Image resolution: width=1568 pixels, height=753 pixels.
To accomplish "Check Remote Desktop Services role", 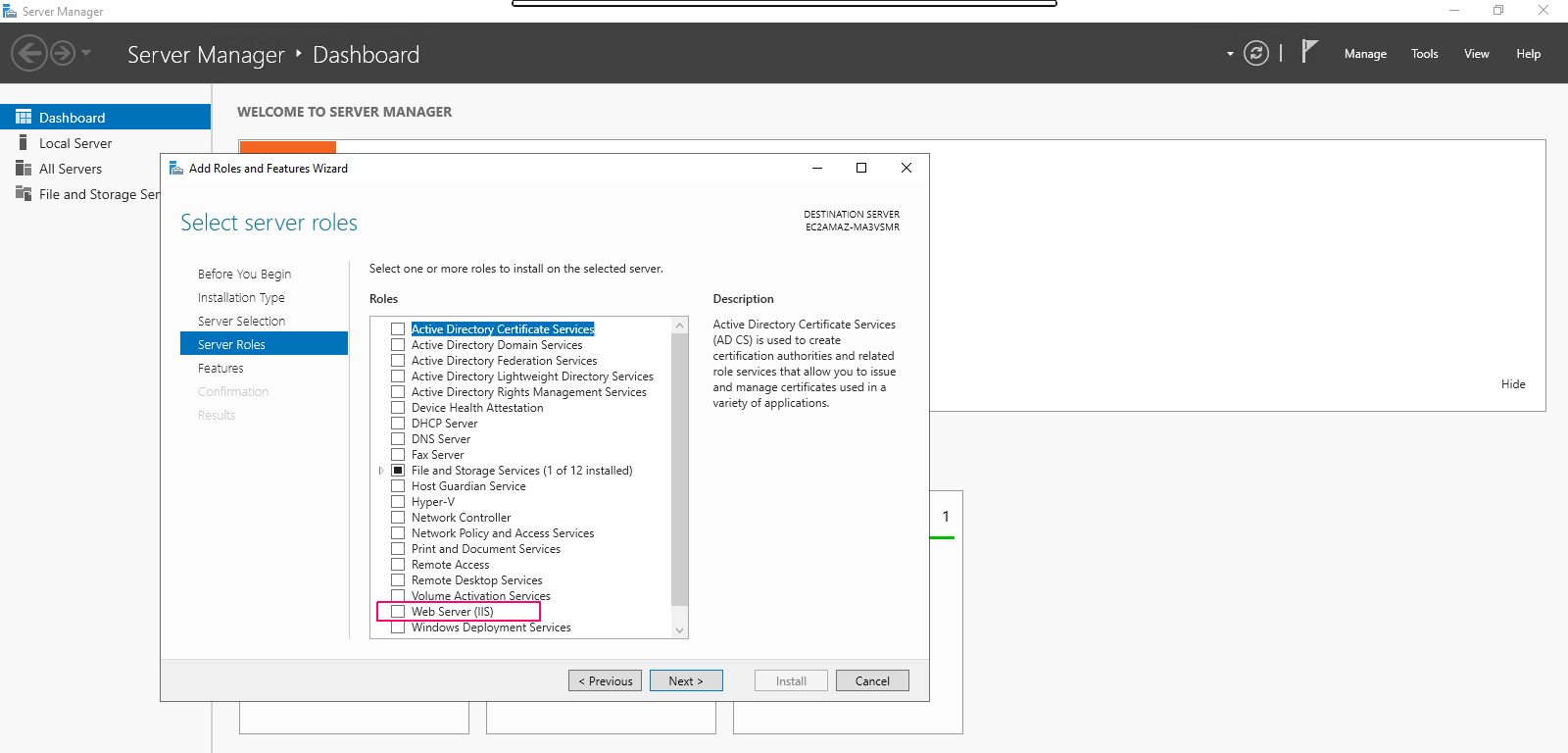I will point(398,580).
